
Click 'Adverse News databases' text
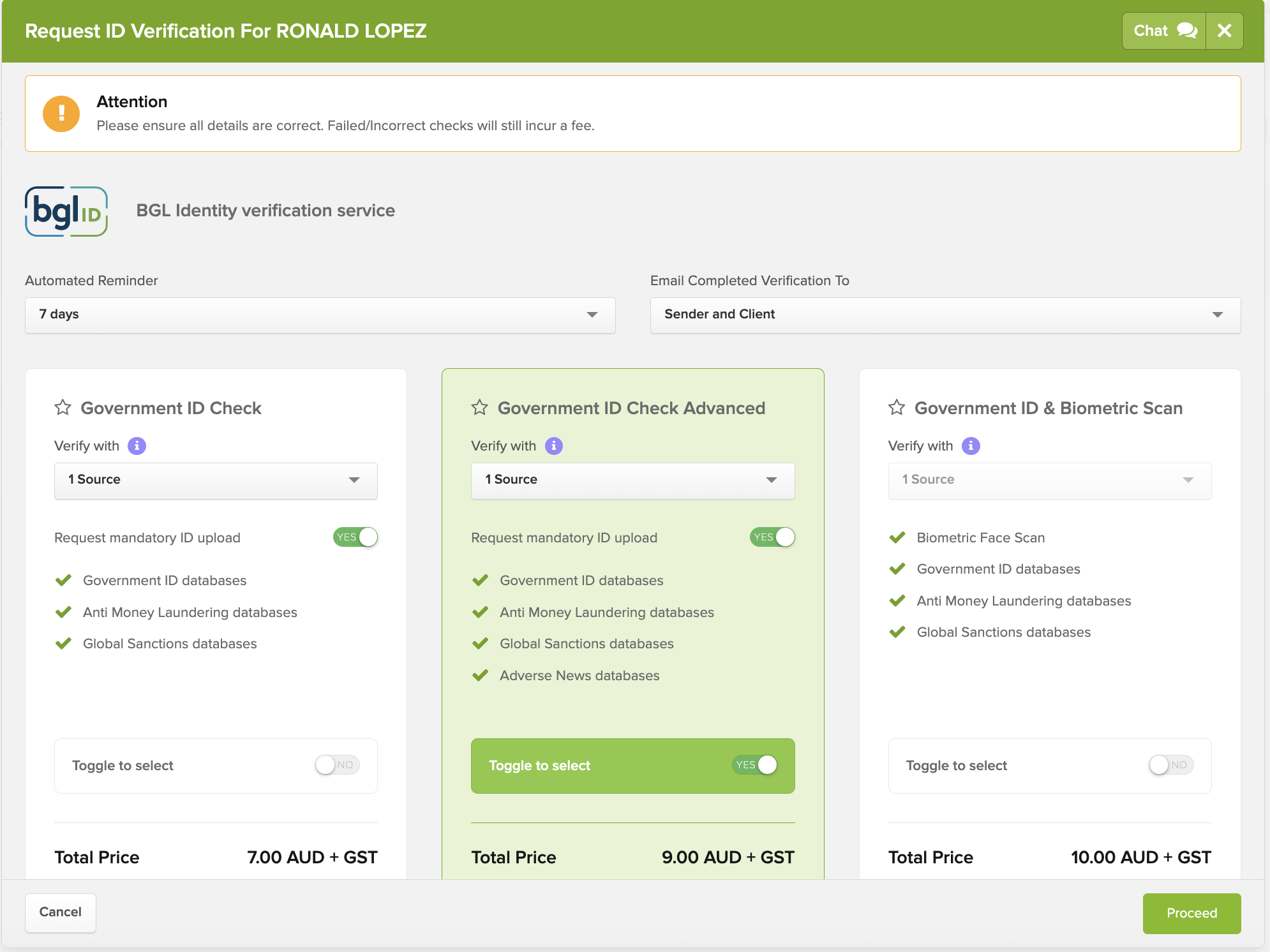(579, 676)
